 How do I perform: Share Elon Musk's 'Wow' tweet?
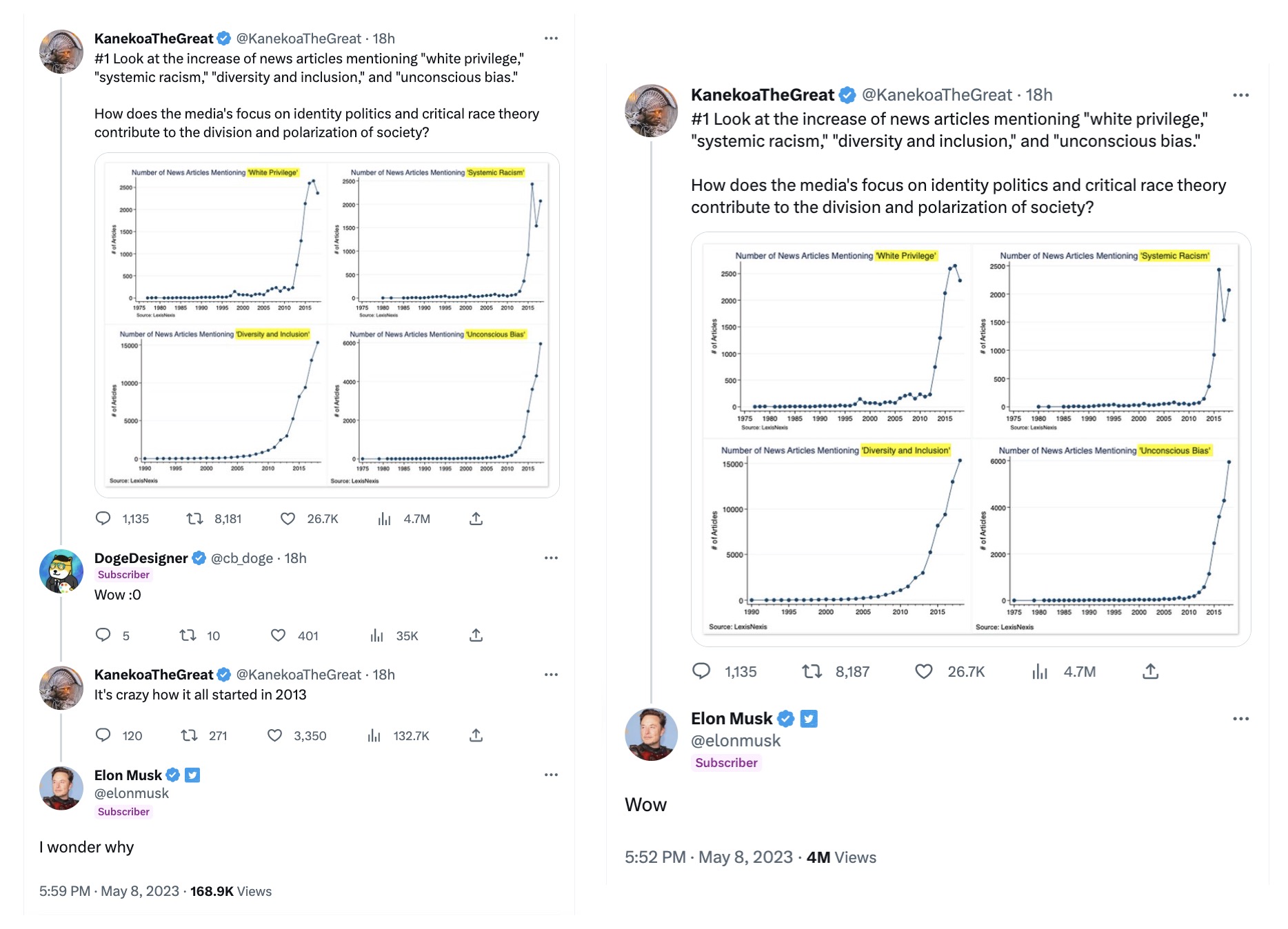pyautogui.click(x=1150, y=671)
